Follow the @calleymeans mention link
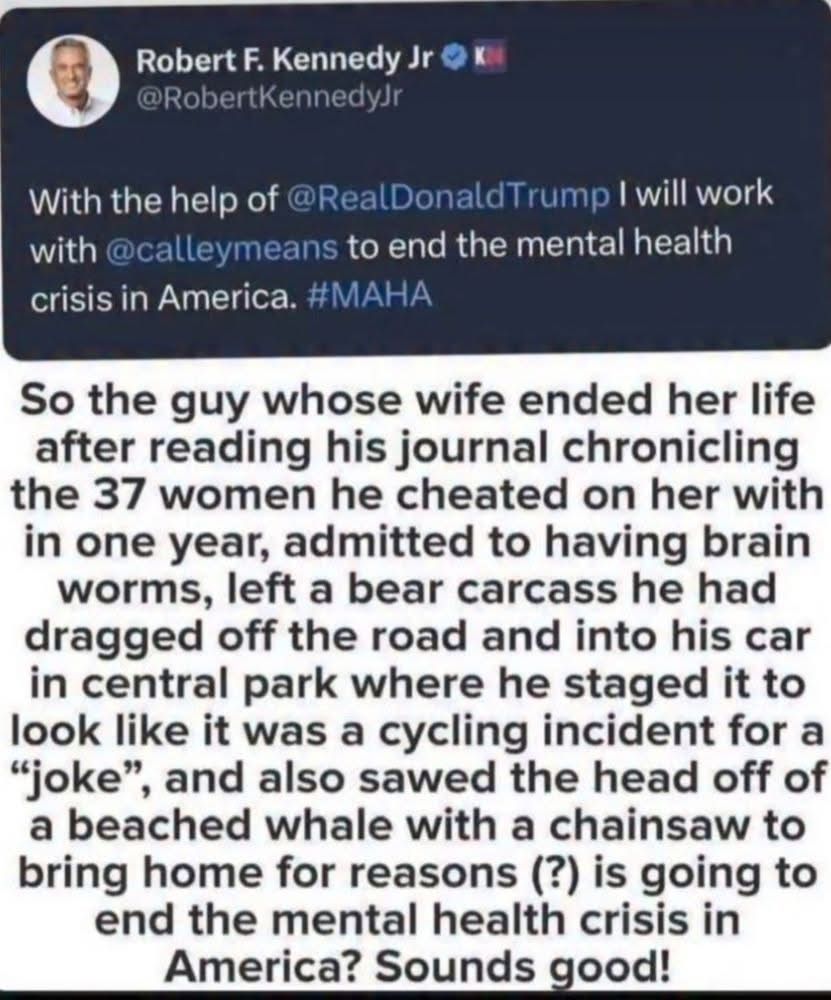 pyautogui.click(x=219, y=245)
